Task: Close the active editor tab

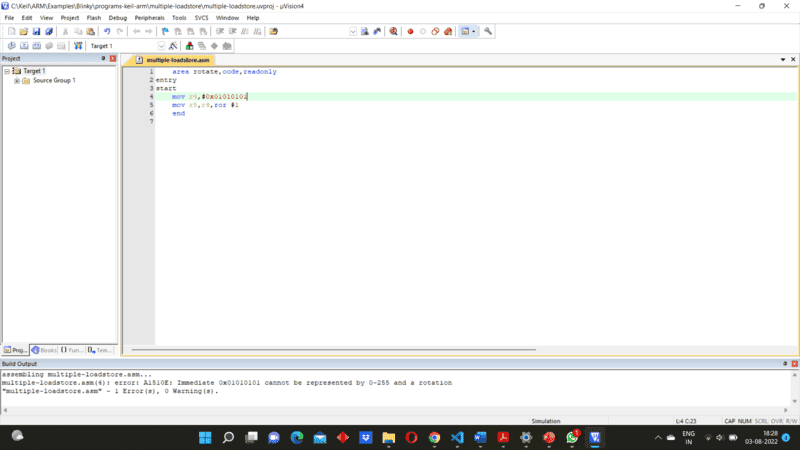Action: click(x=793, y=60)
